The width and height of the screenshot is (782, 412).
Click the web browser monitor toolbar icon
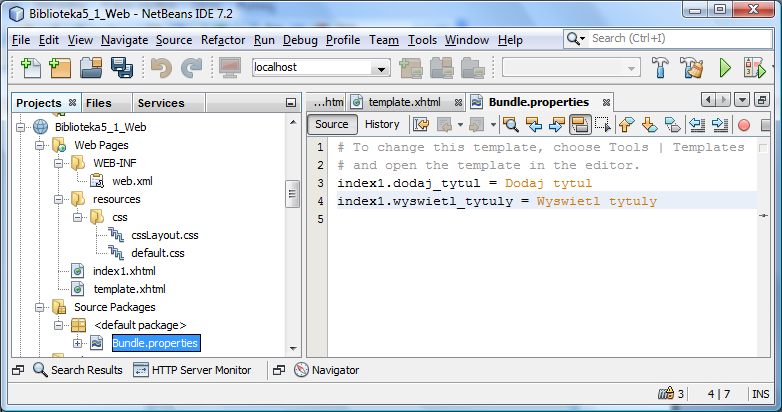tap(229, 68)
